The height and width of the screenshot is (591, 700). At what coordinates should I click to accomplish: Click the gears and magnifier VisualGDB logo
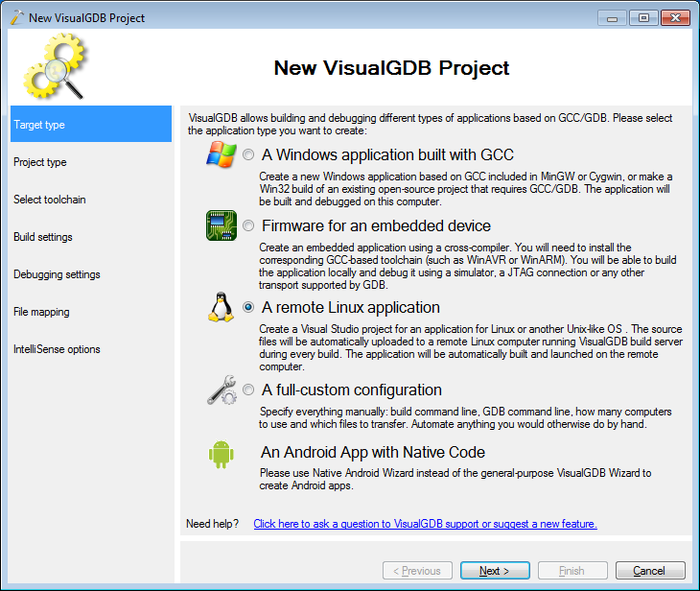tap(55, 66)
